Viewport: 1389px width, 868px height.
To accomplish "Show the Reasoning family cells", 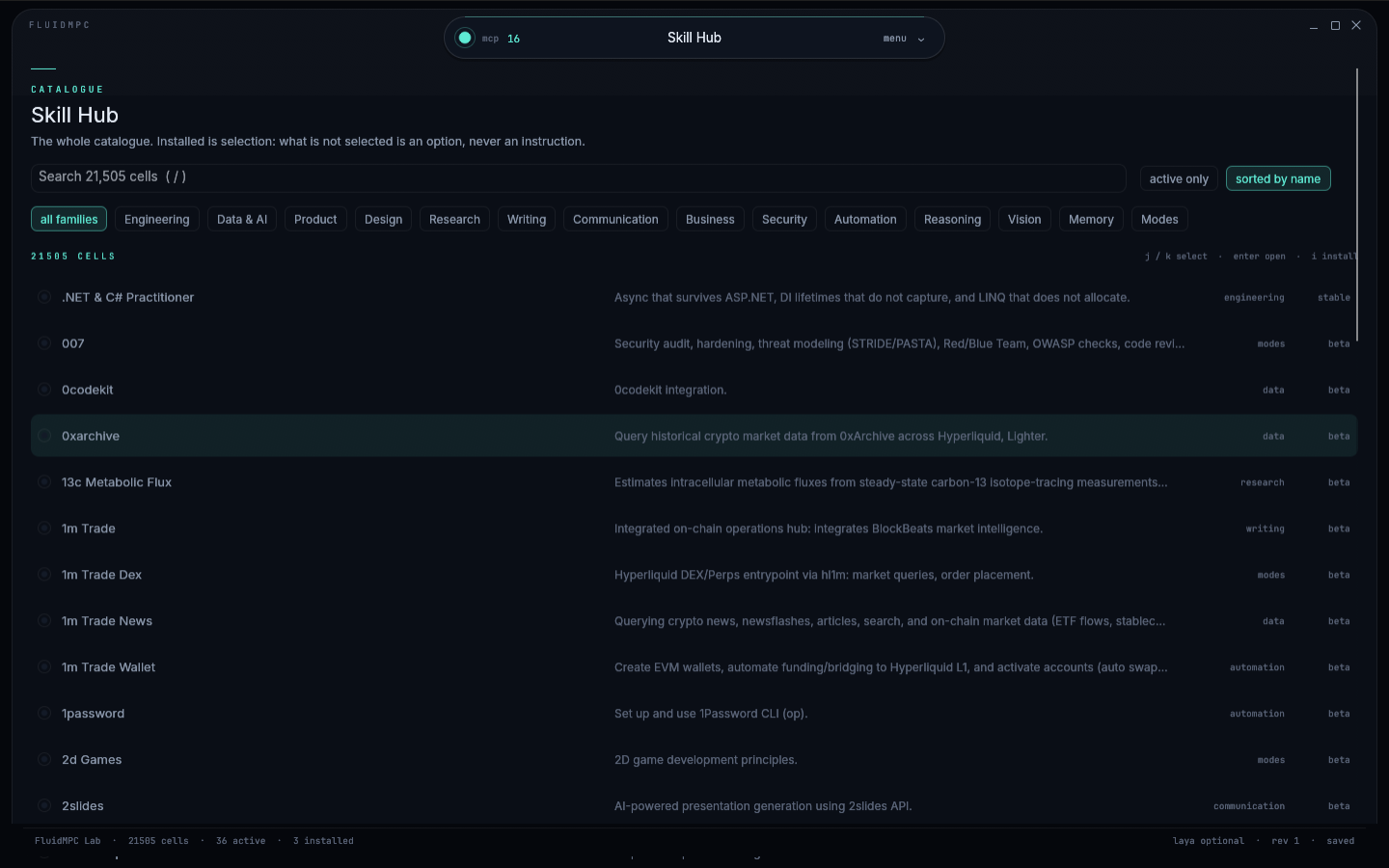I will [952, 219].
